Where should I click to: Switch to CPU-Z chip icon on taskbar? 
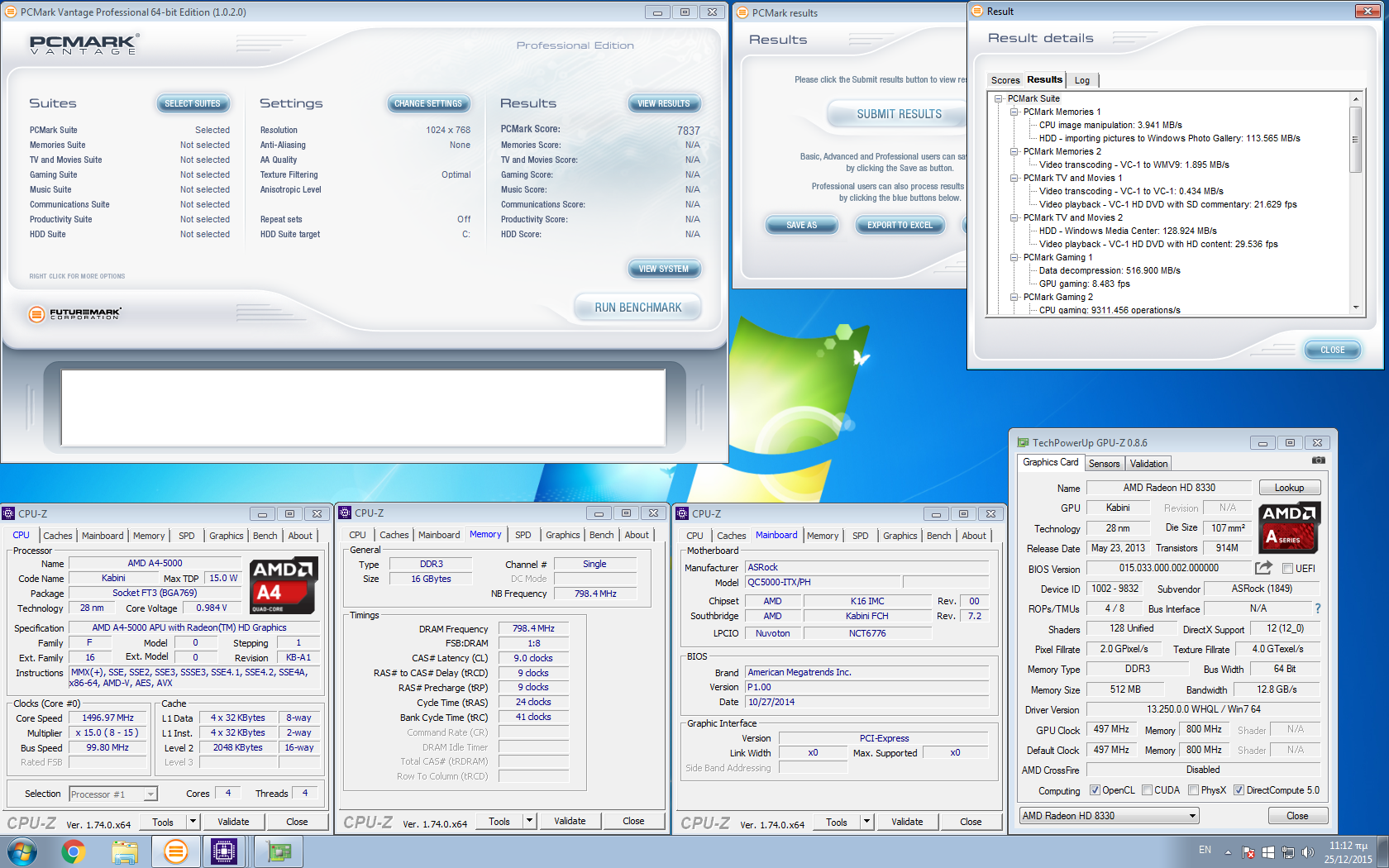pos(224,851)
